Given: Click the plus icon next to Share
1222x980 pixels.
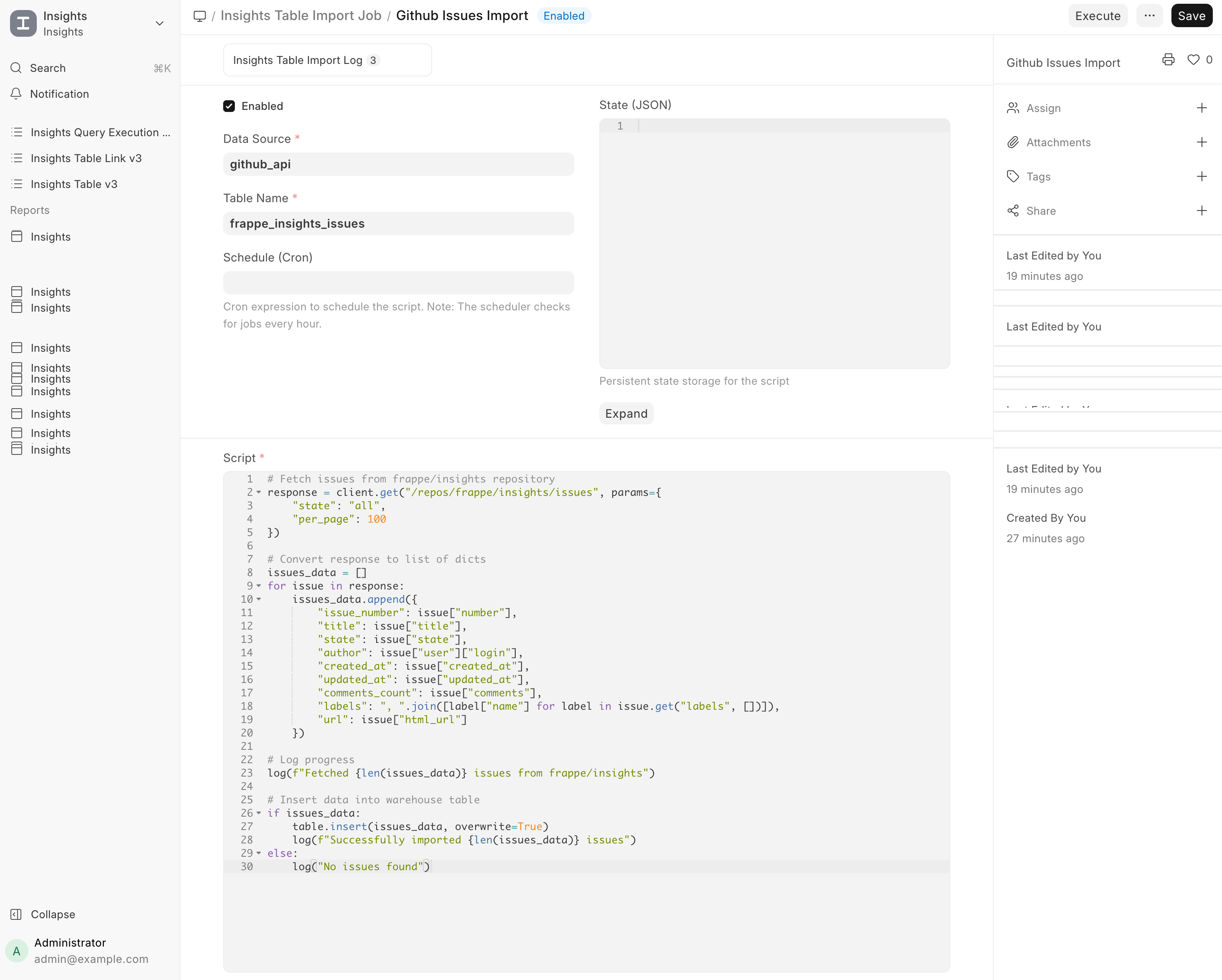Looking at the screenshot, I should pyautogui.click(x=1202, y=211).
